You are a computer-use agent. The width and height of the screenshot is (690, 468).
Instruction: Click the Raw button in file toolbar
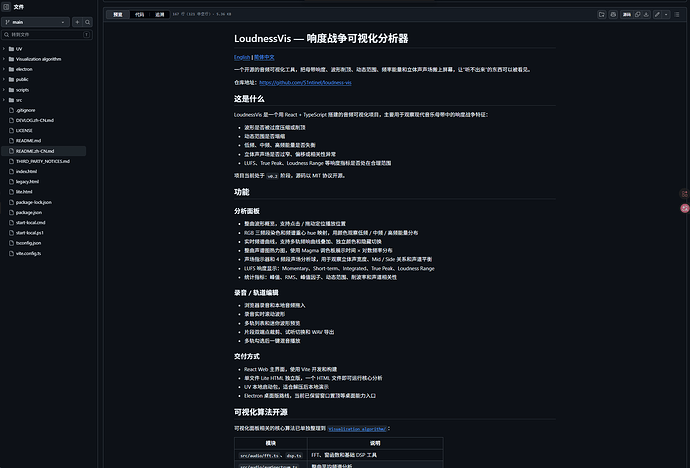pyautogui.click(x=627, y=15)
